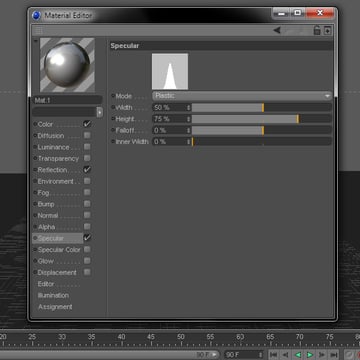The width and height of the screenshot is (360, 360).
Task: Click the Specular channel label
Action: click(51, 238)
